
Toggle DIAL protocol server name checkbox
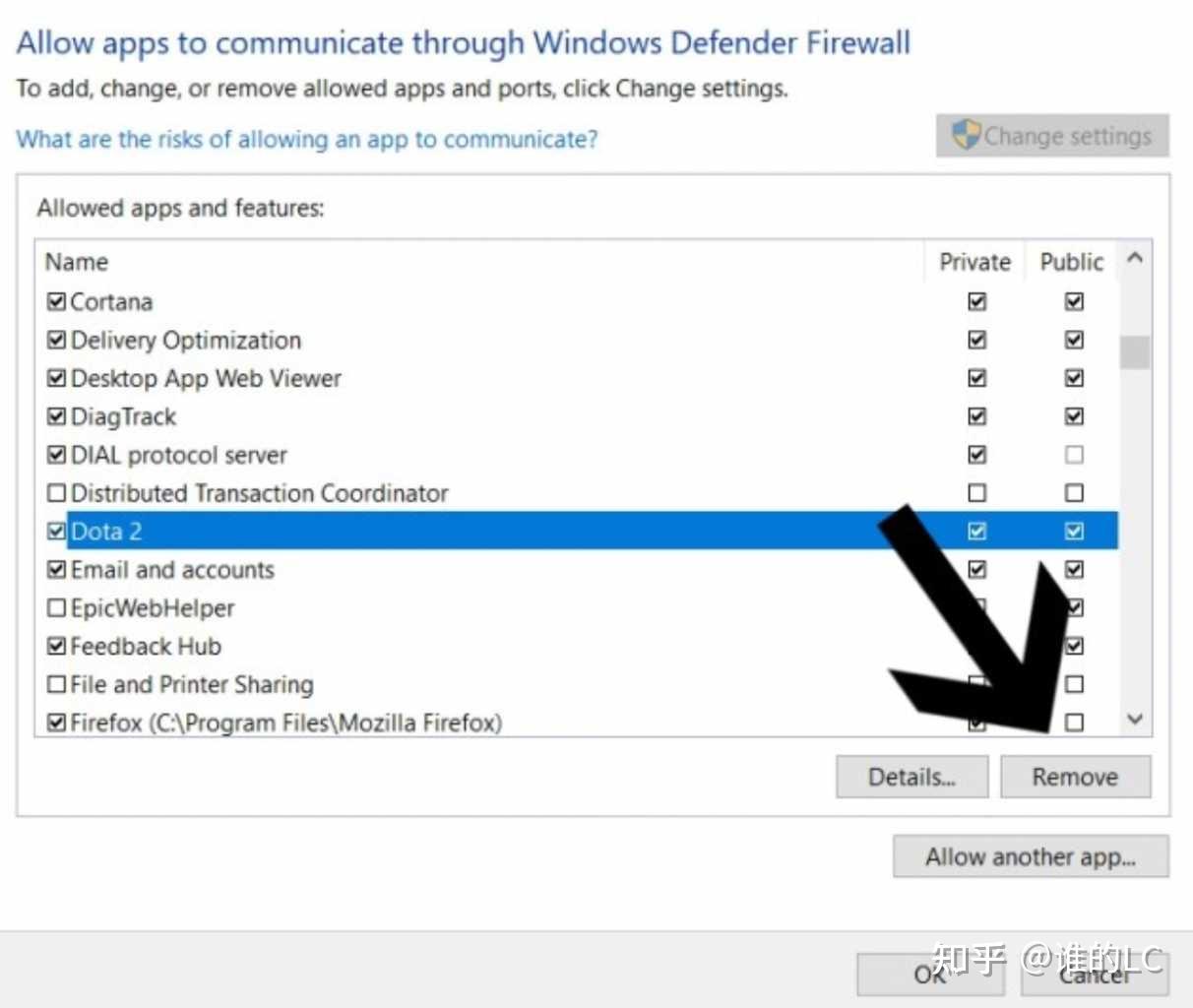tap(57, 455)
